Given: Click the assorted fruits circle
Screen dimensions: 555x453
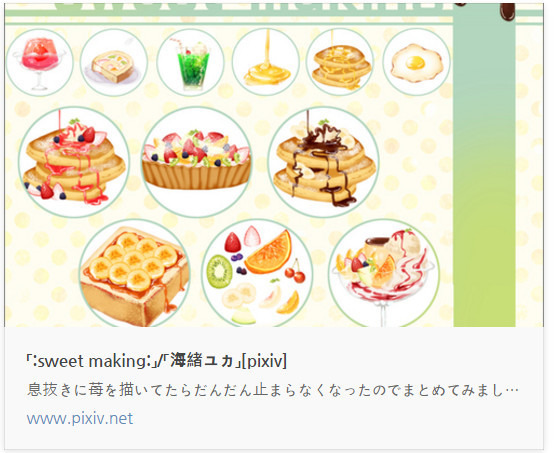Looking at the screenshot, I should (x=257, y=273).
